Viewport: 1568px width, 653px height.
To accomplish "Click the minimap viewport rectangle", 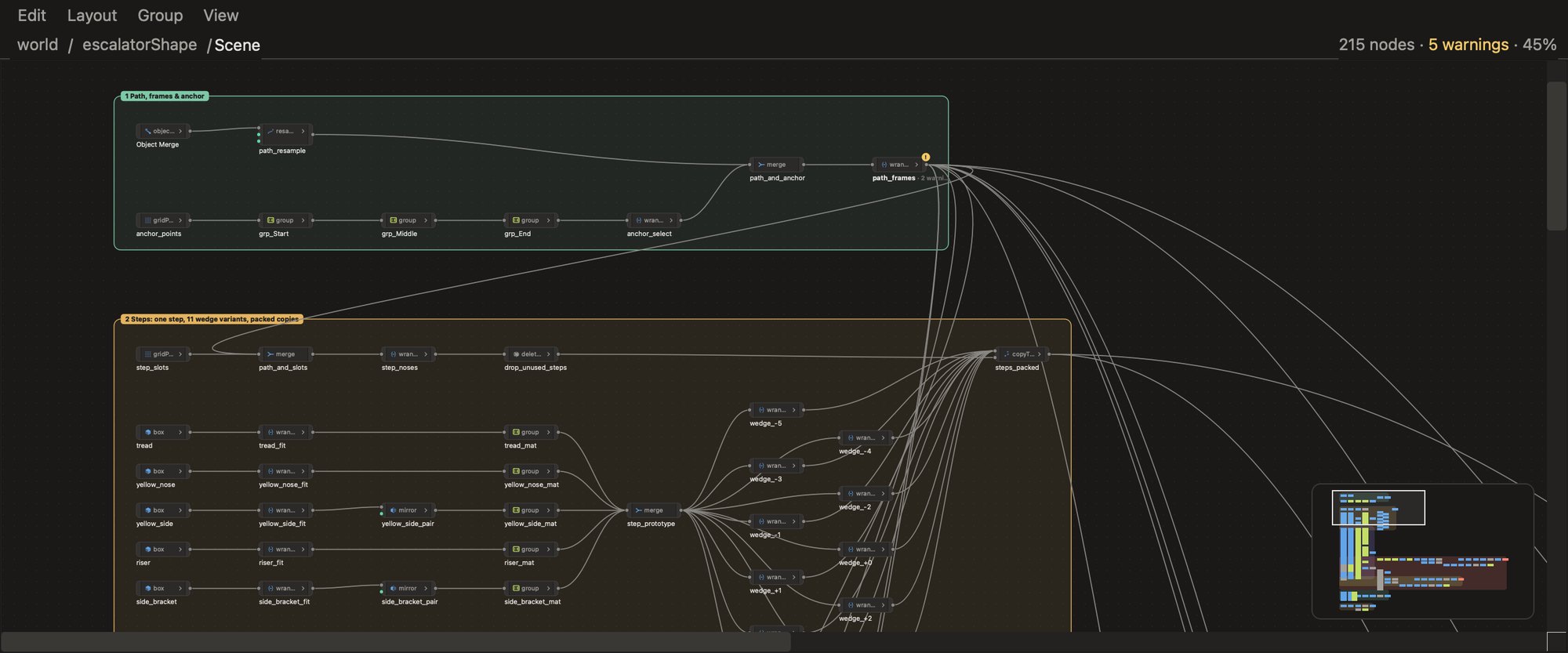I will click(x=1378, y=507).
